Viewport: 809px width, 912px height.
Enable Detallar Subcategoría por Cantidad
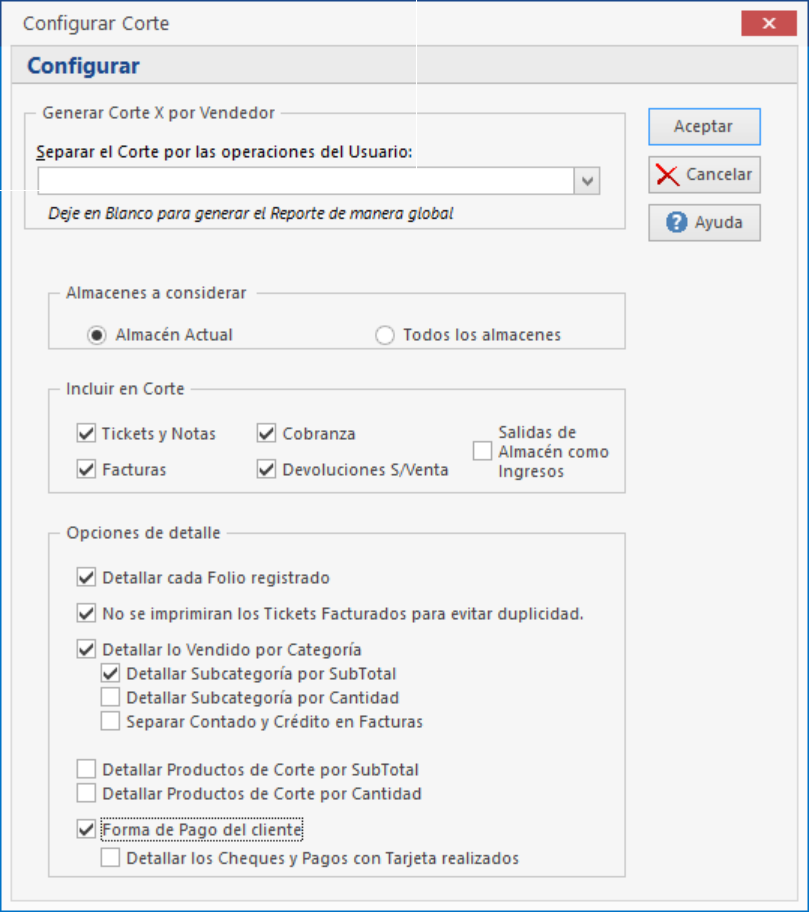point(110,697)
